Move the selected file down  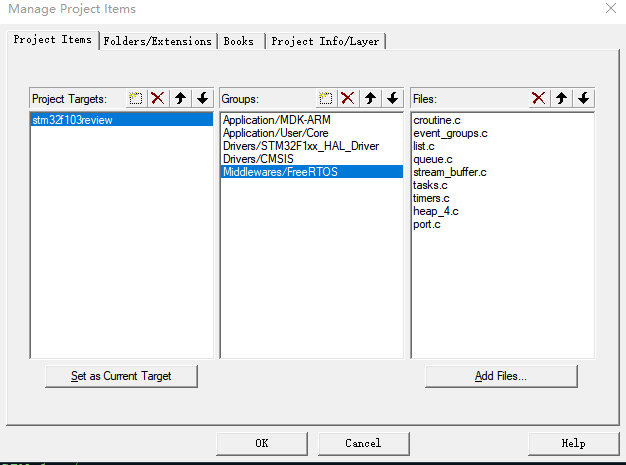pyautogui.click(x=584, y=98)
